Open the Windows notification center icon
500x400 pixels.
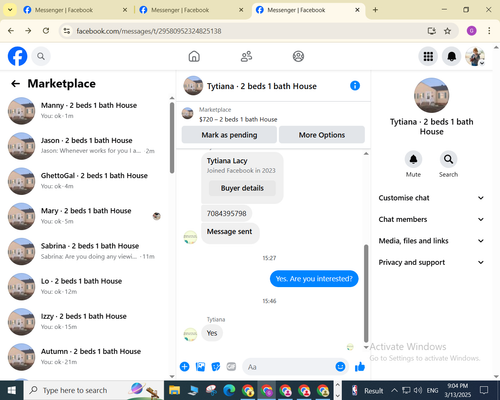pos(484,390)
